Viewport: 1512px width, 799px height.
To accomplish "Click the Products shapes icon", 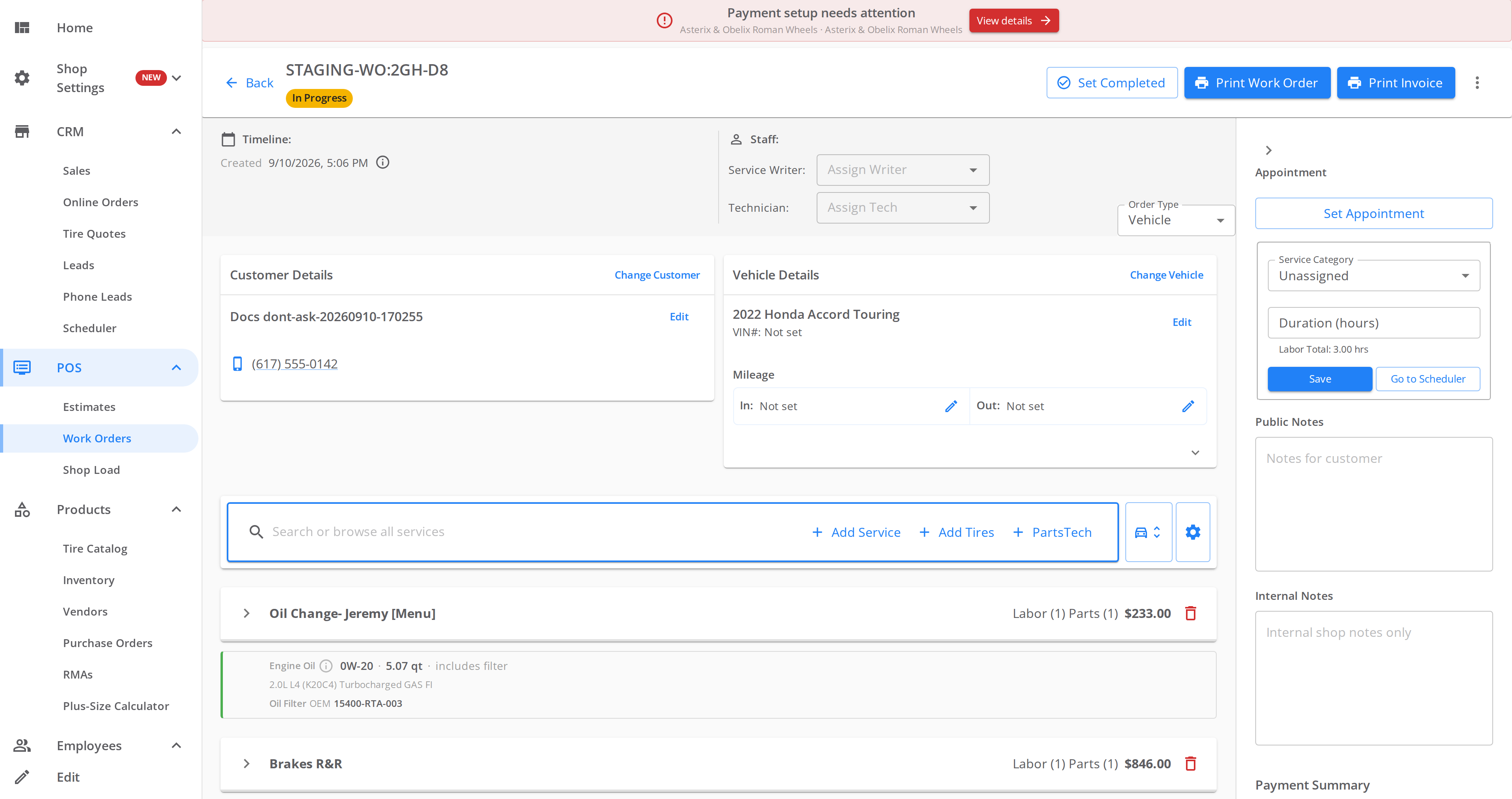I will [x=22, y=509].
